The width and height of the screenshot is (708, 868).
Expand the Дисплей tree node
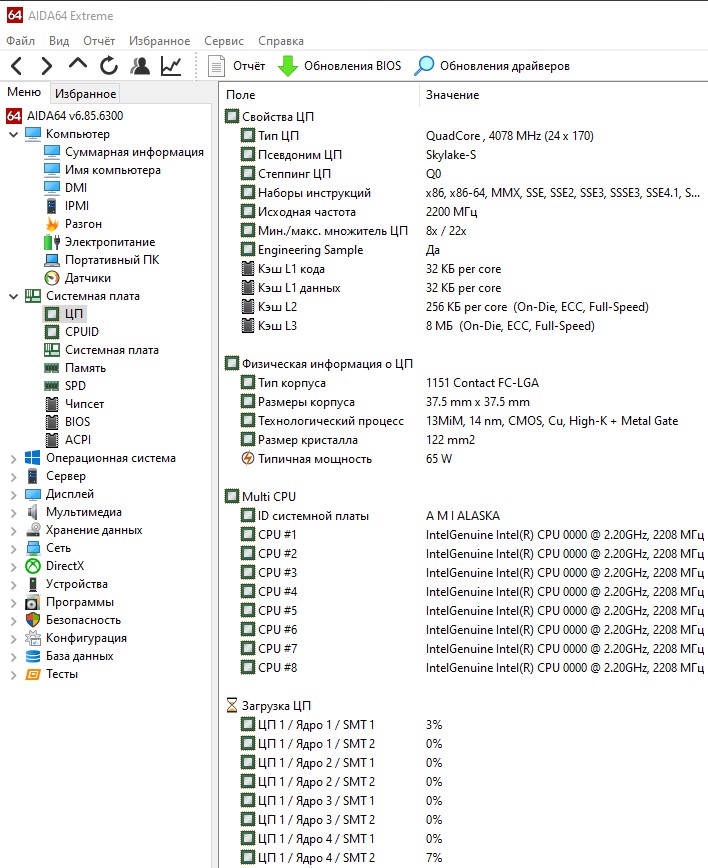pyautogui.click(x=14, y=494)
